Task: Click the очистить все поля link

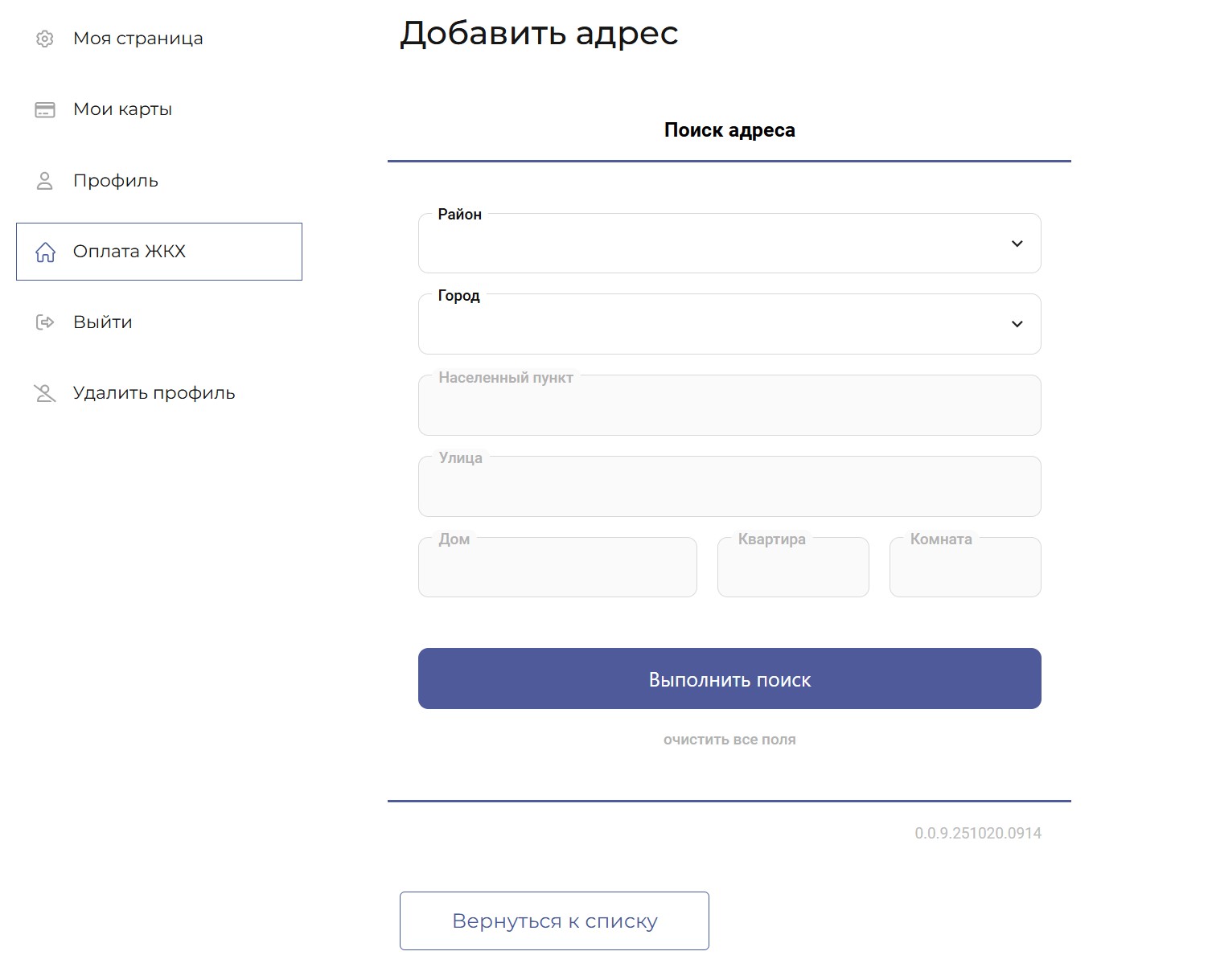Action: (x=729, y=740)
